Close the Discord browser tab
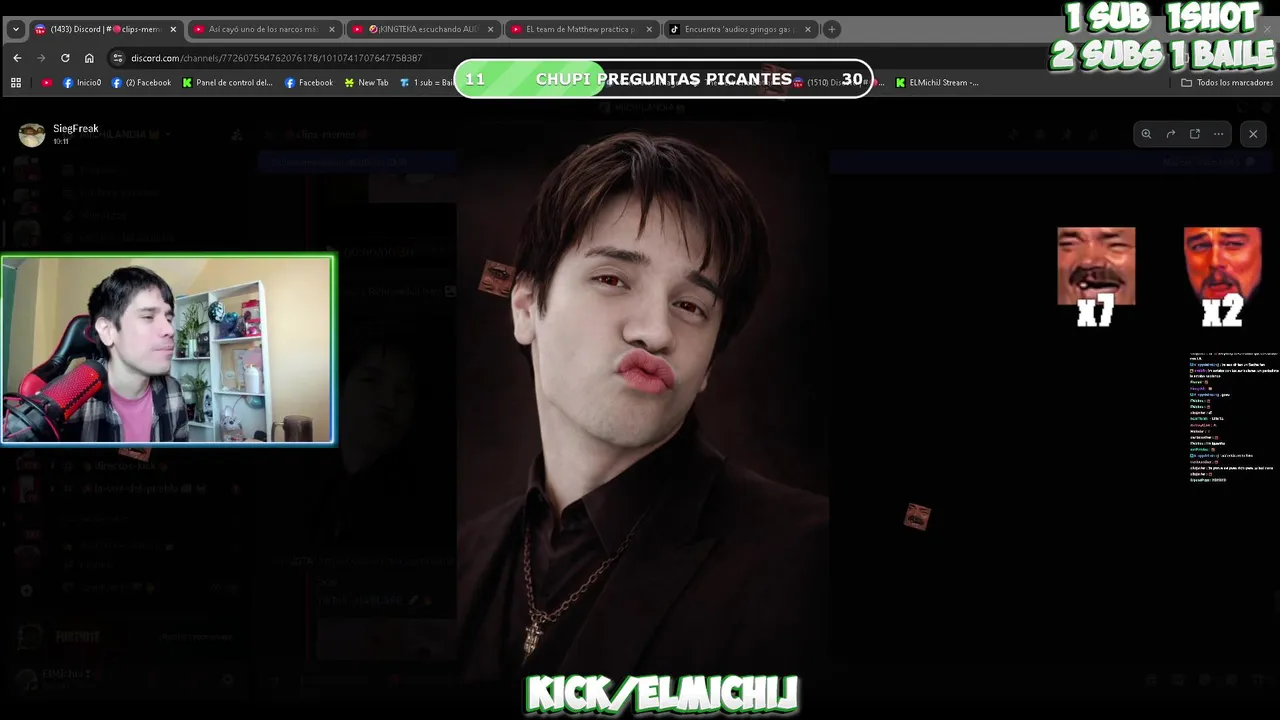1280x720 pixels. [173, 29]
